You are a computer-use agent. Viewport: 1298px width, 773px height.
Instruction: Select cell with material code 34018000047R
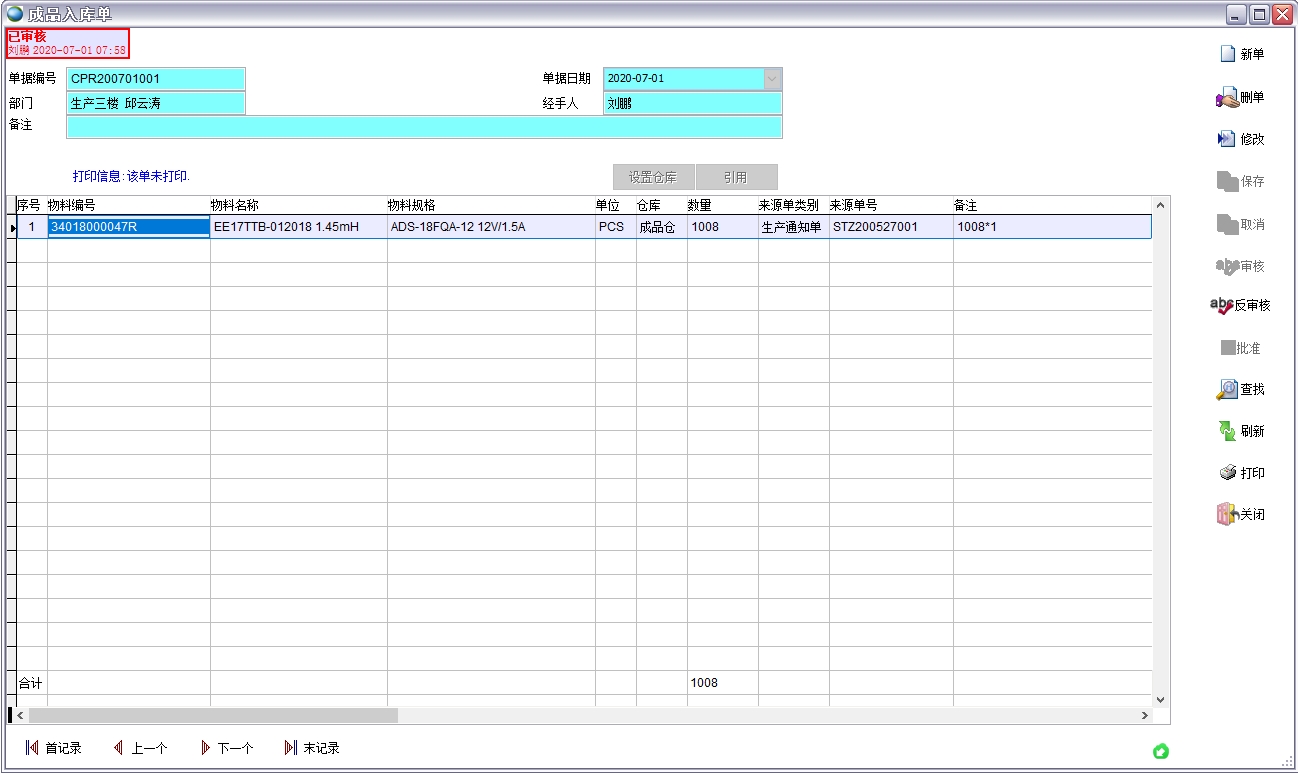point(128,227)
